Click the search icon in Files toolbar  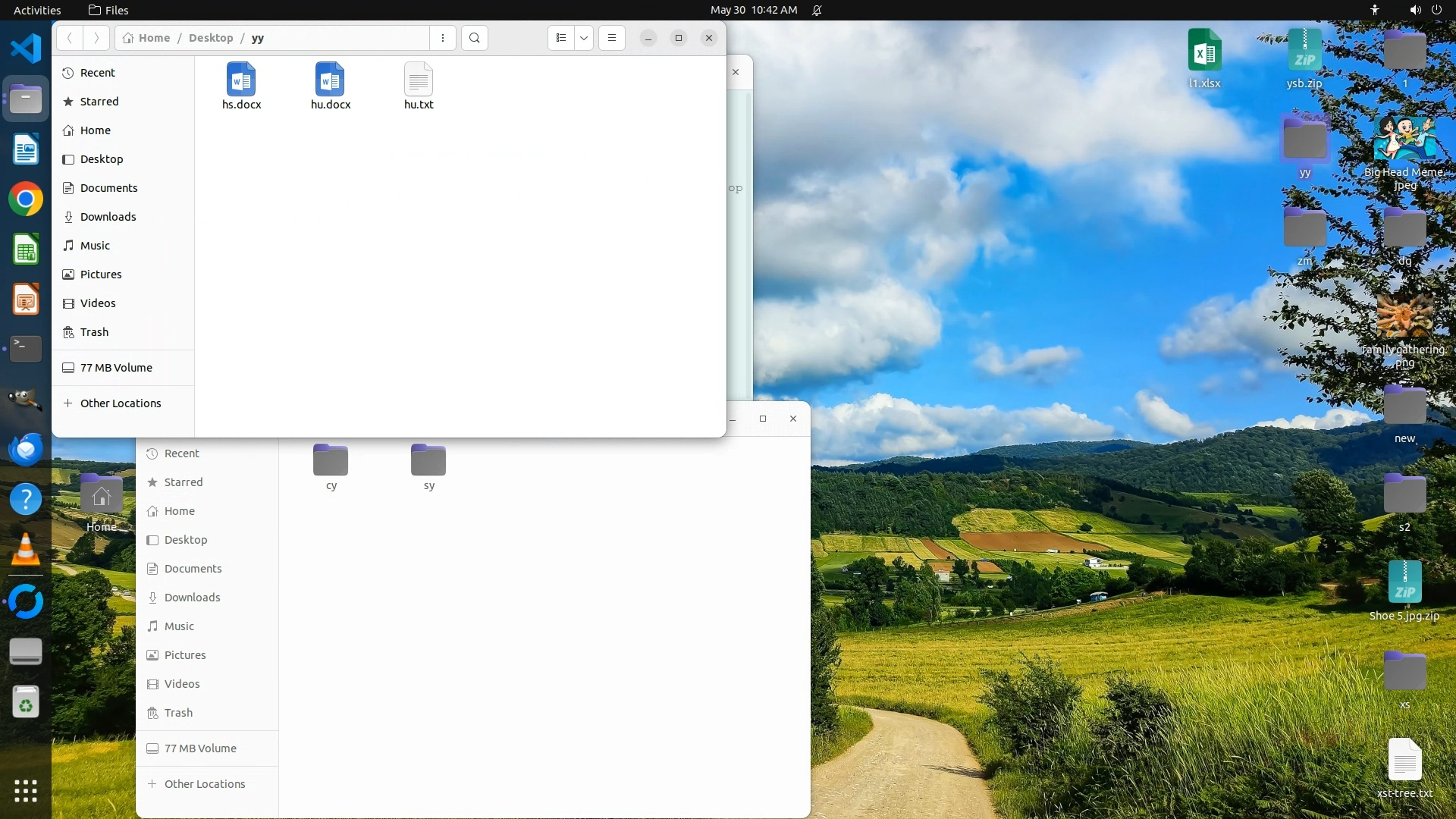pos(475,38)
